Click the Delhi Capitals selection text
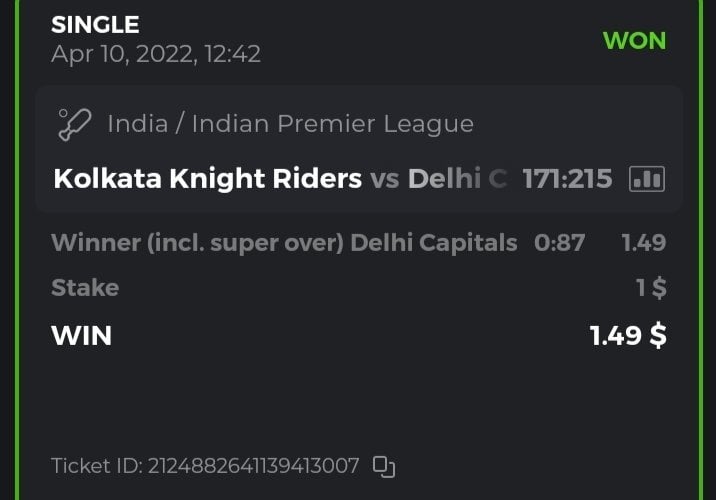The image size is (716, 500). pos(433,242)
